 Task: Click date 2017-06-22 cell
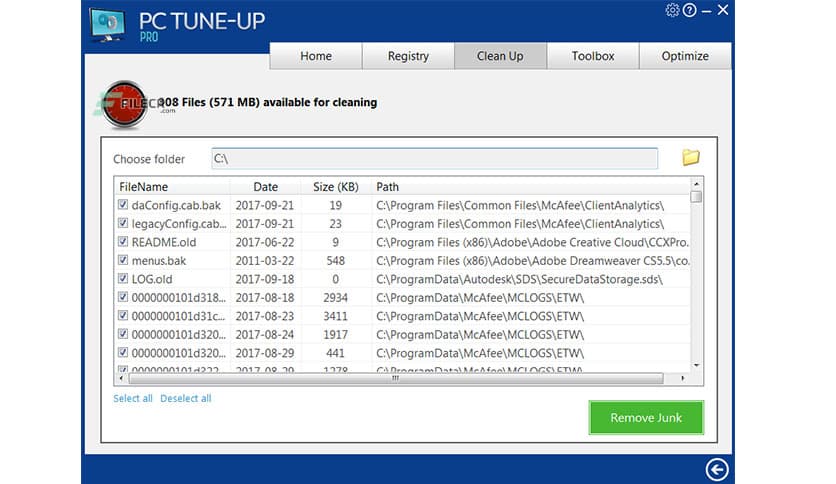(265, 242)
